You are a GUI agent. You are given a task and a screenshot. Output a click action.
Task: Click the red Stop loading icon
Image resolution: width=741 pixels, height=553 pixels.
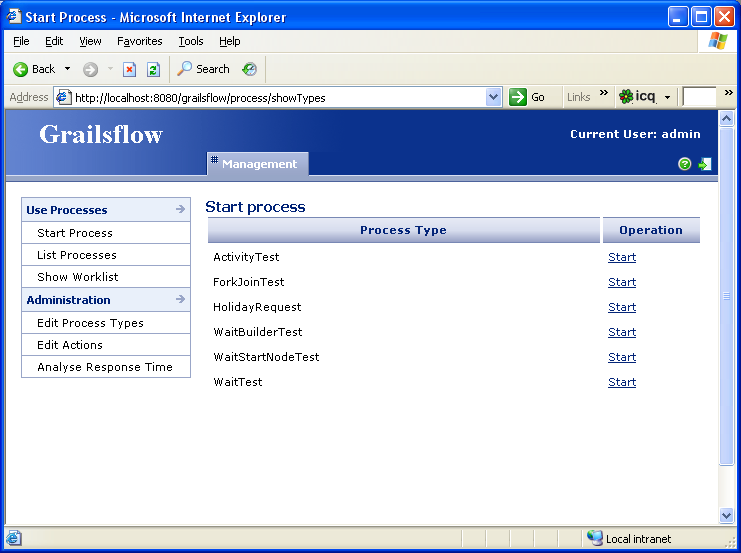coord(129,69)
